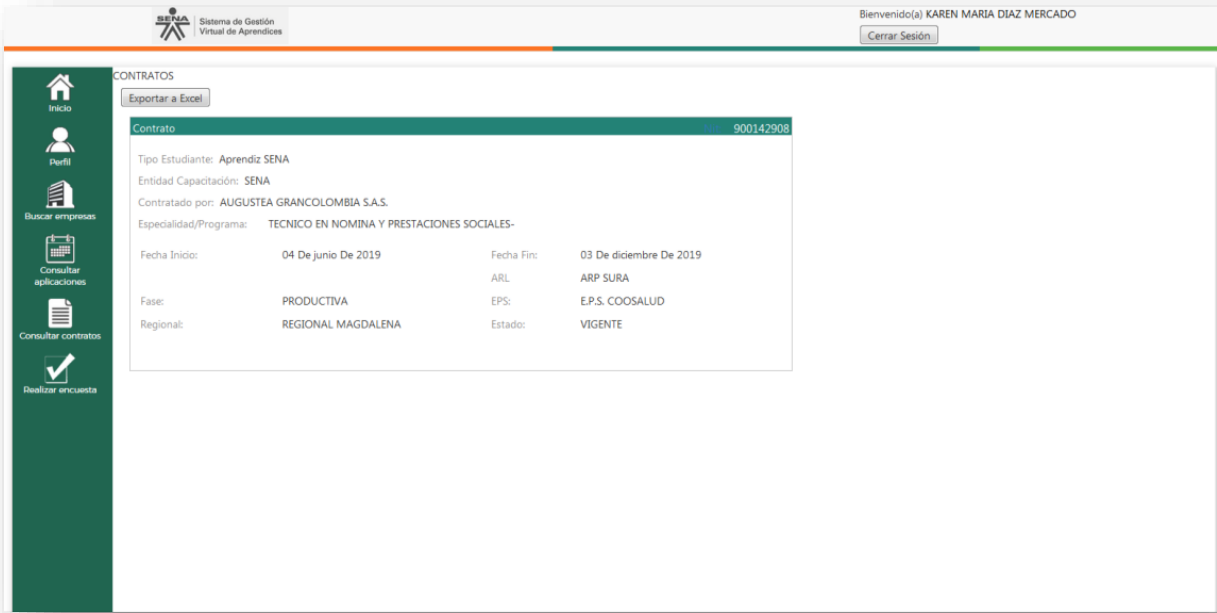Click the Regional label
1217x613 pixels.
click(162, 324)
